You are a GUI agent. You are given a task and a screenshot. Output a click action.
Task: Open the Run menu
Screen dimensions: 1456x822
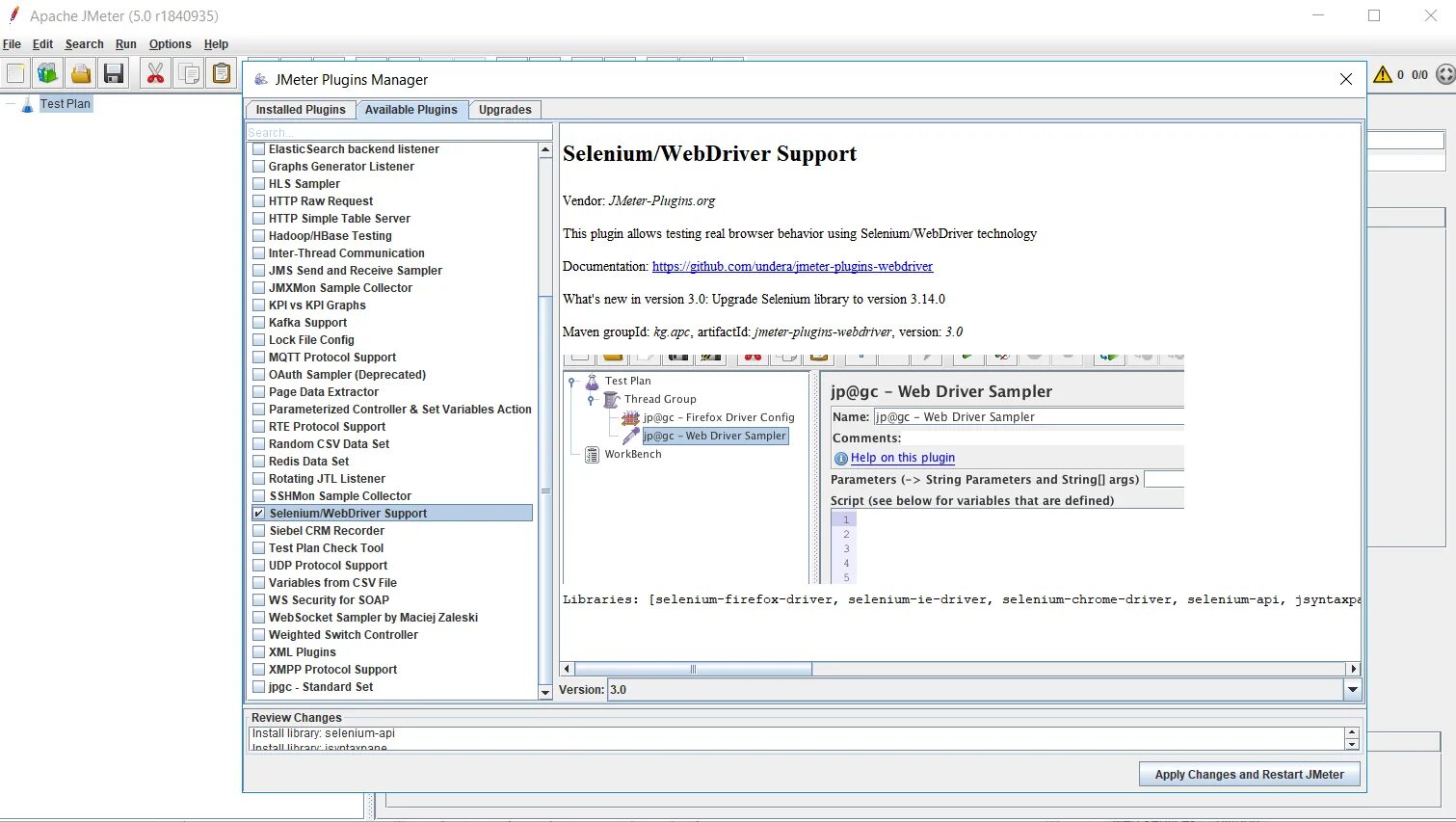click(126, 44)
